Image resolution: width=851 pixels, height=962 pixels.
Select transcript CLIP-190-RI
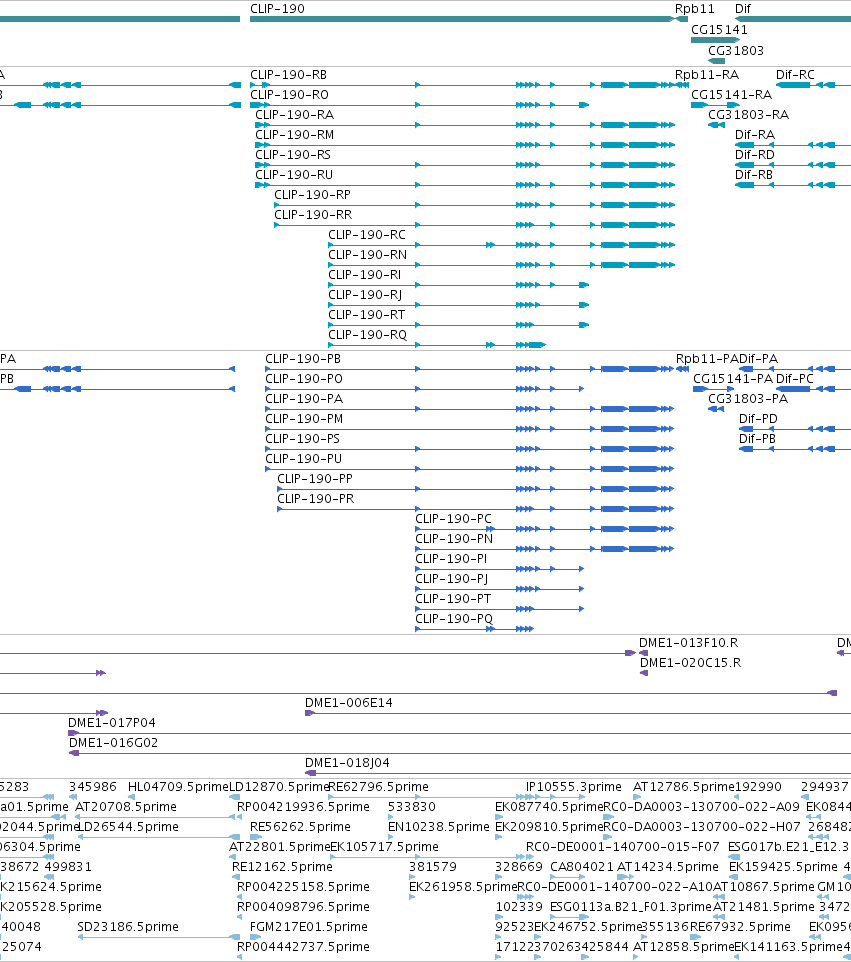click(x=364, y=275)
